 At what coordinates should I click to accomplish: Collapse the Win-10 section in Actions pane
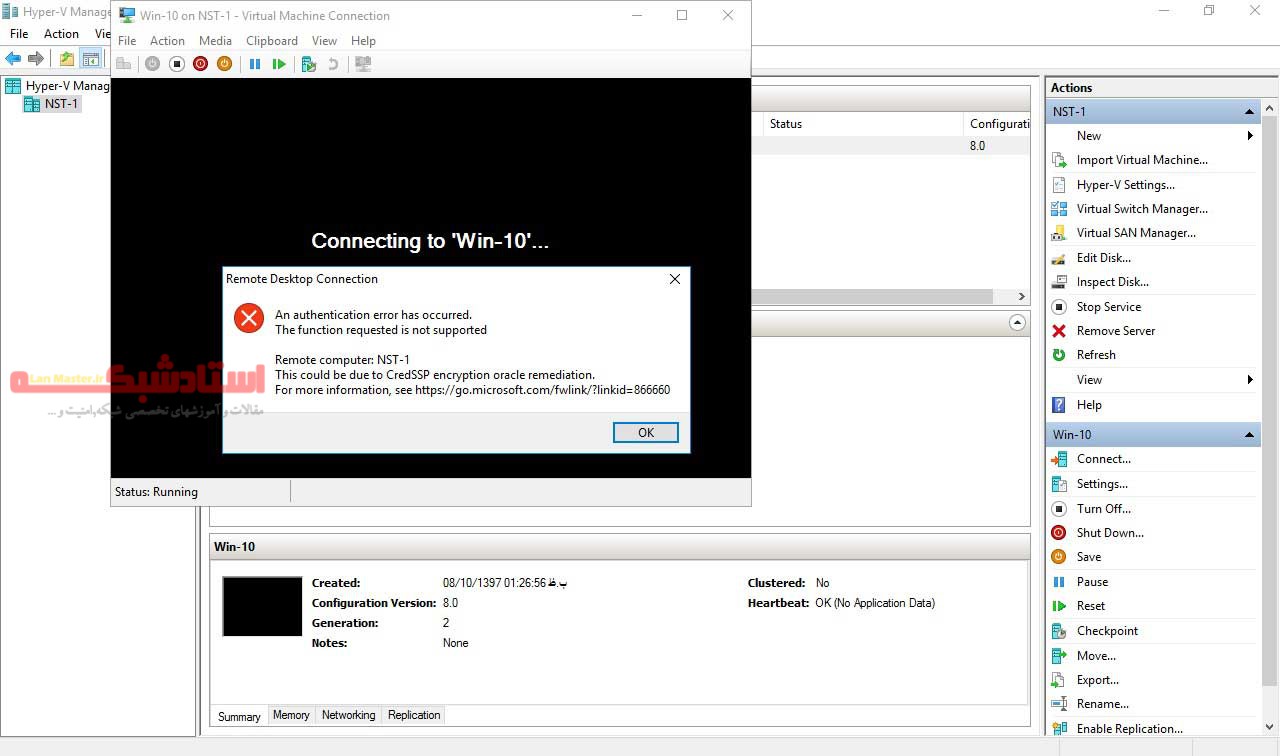(1249, 435)
